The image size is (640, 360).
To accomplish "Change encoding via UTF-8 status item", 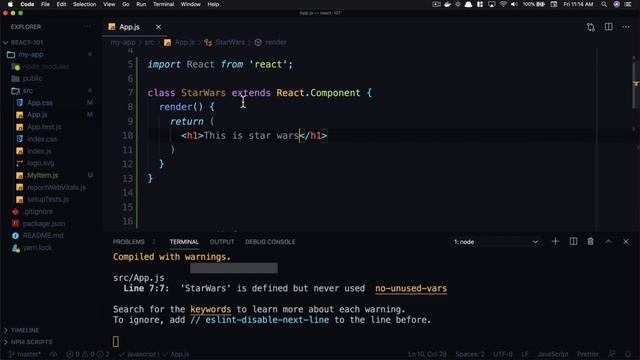I will [x=502, y=354].
